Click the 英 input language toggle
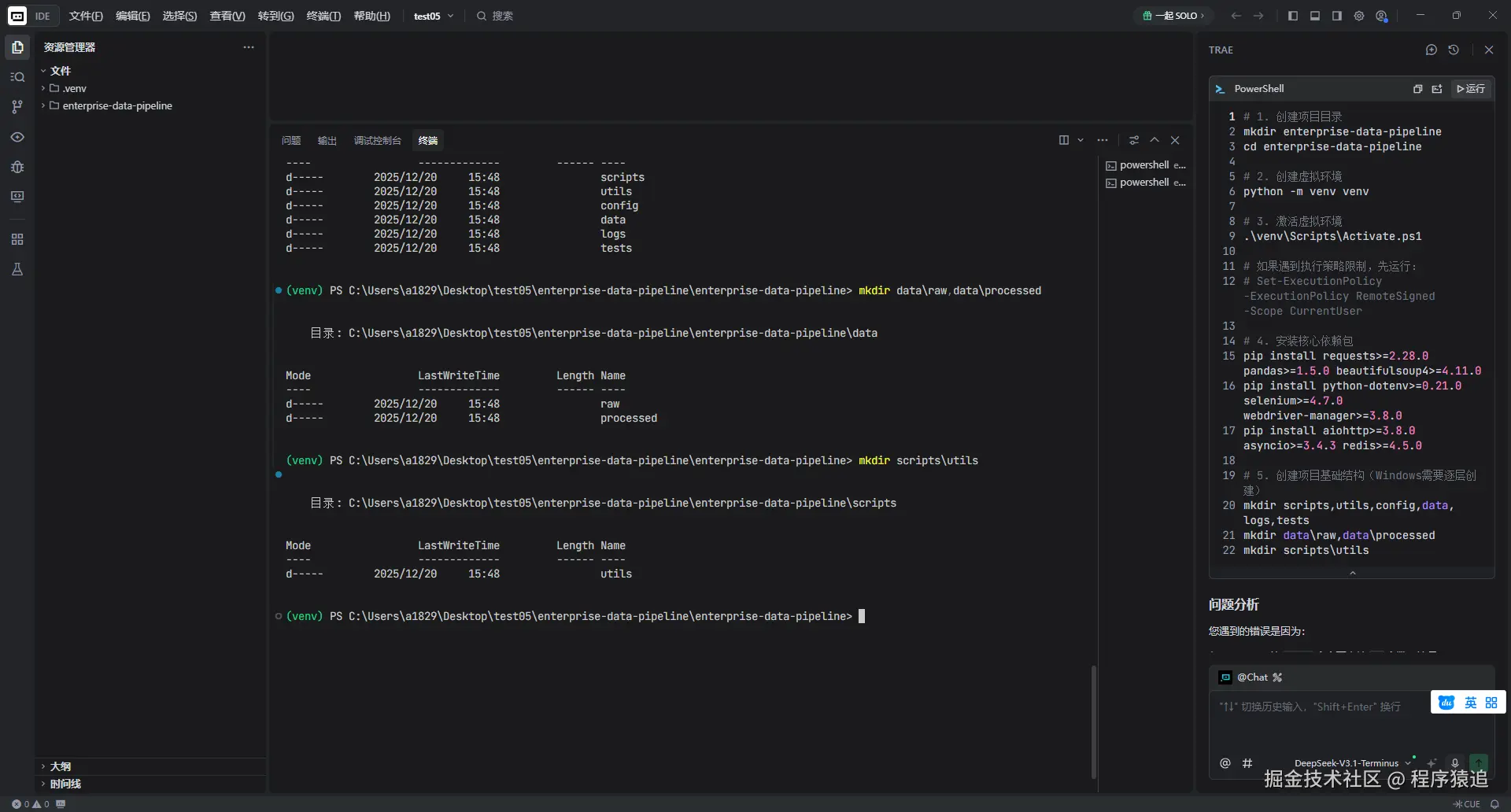The width and height of the screenshot is (1511, 812). (1471, 703)
